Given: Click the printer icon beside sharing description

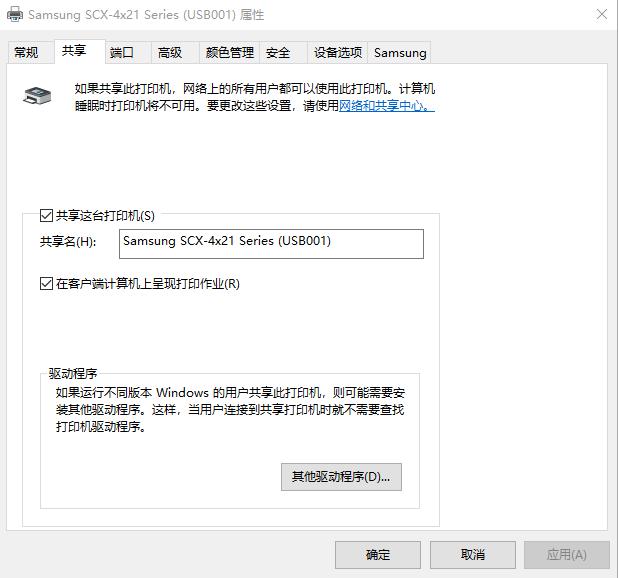Looking at the screenshot, I should (x=37, y=96).
